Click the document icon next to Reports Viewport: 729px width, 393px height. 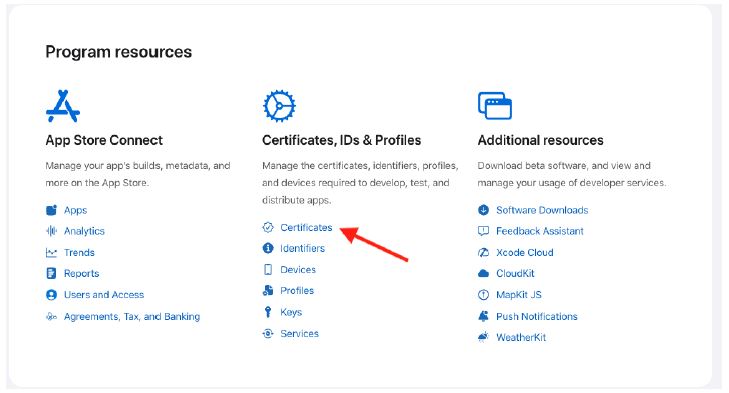point(51,273)
